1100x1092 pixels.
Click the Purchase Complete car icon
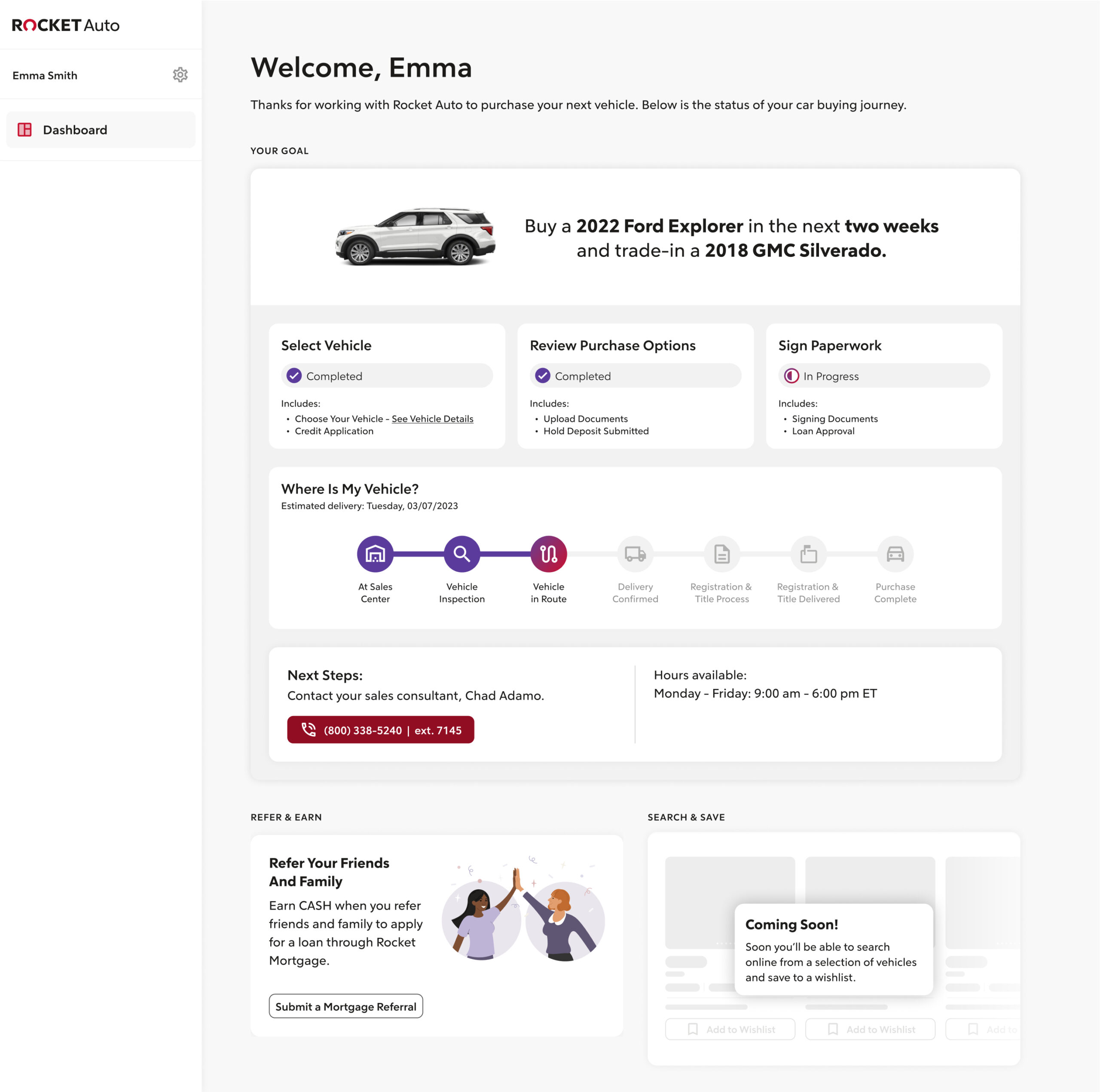point(895,553)
